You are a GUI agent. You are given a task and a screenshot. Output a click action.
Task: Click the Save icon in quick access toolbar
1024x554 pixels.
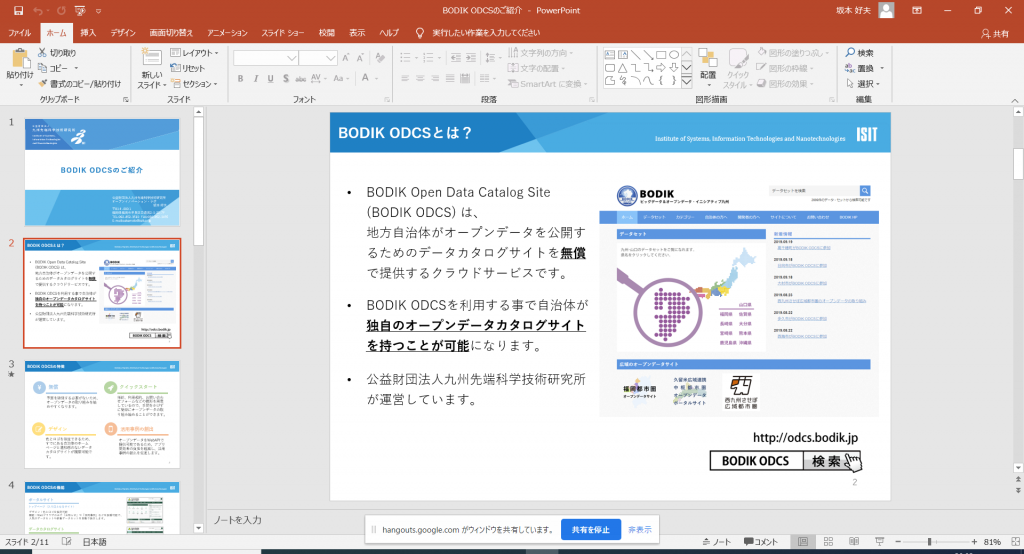click(18, 10)
